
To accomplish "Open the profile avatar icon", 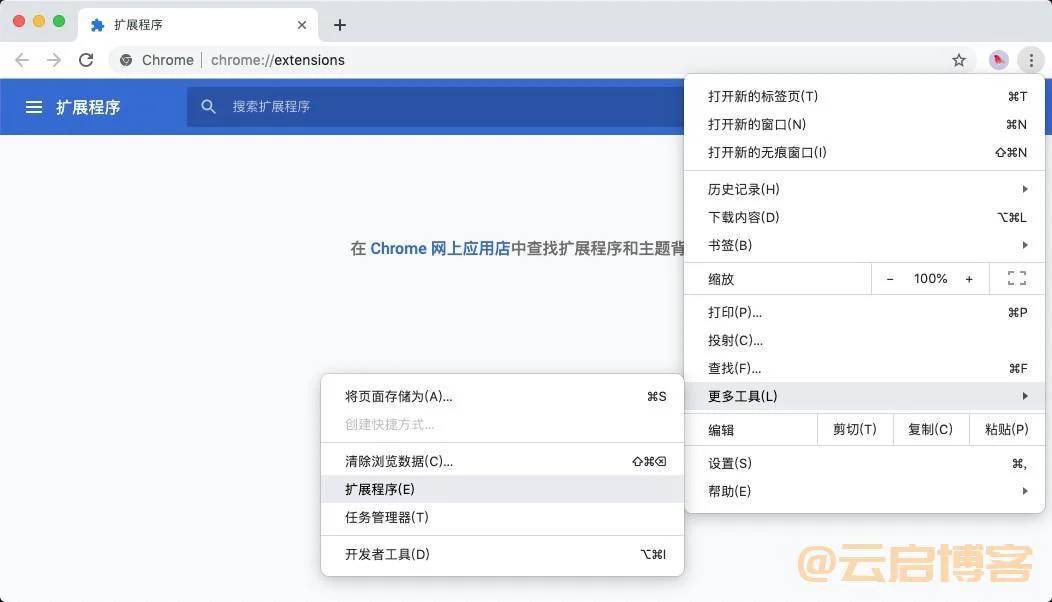I will [998, 60].
